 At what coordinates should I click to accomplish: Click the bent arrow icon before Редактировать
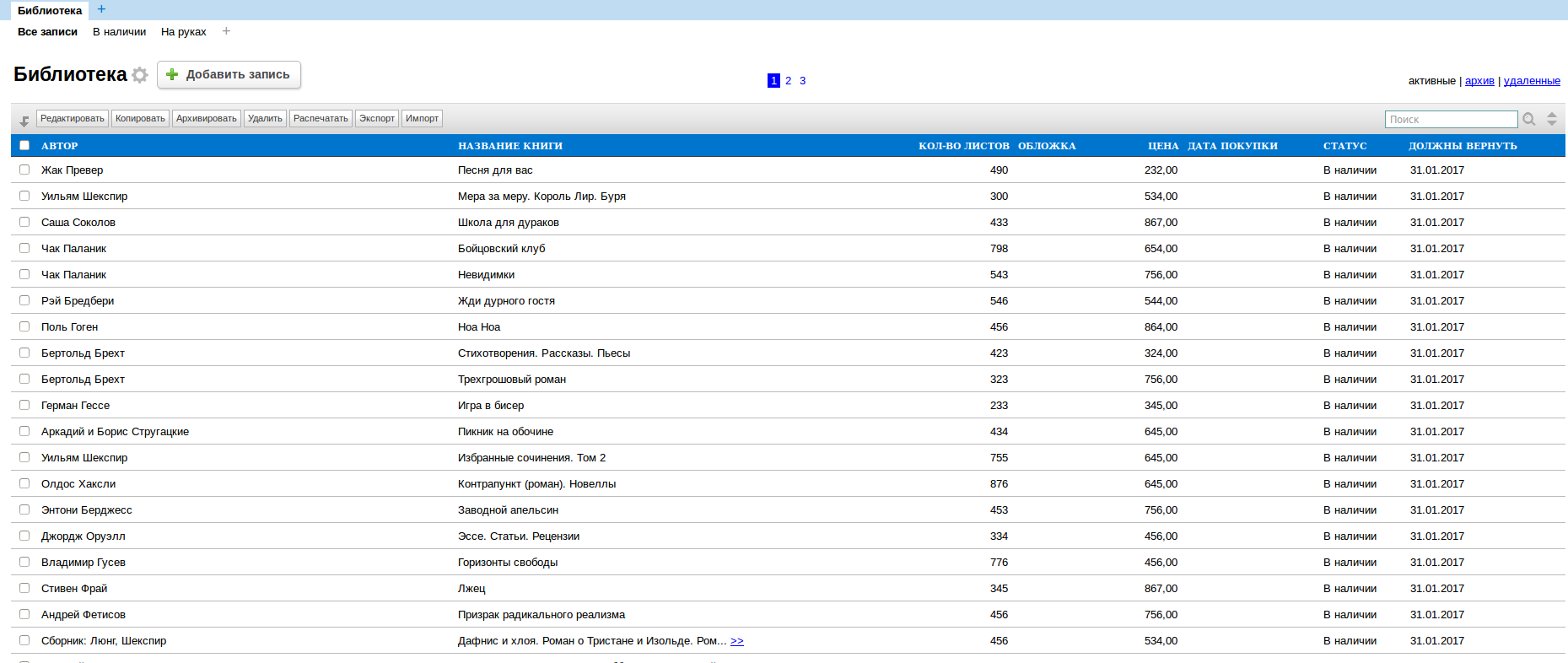[x=24, y=121]
